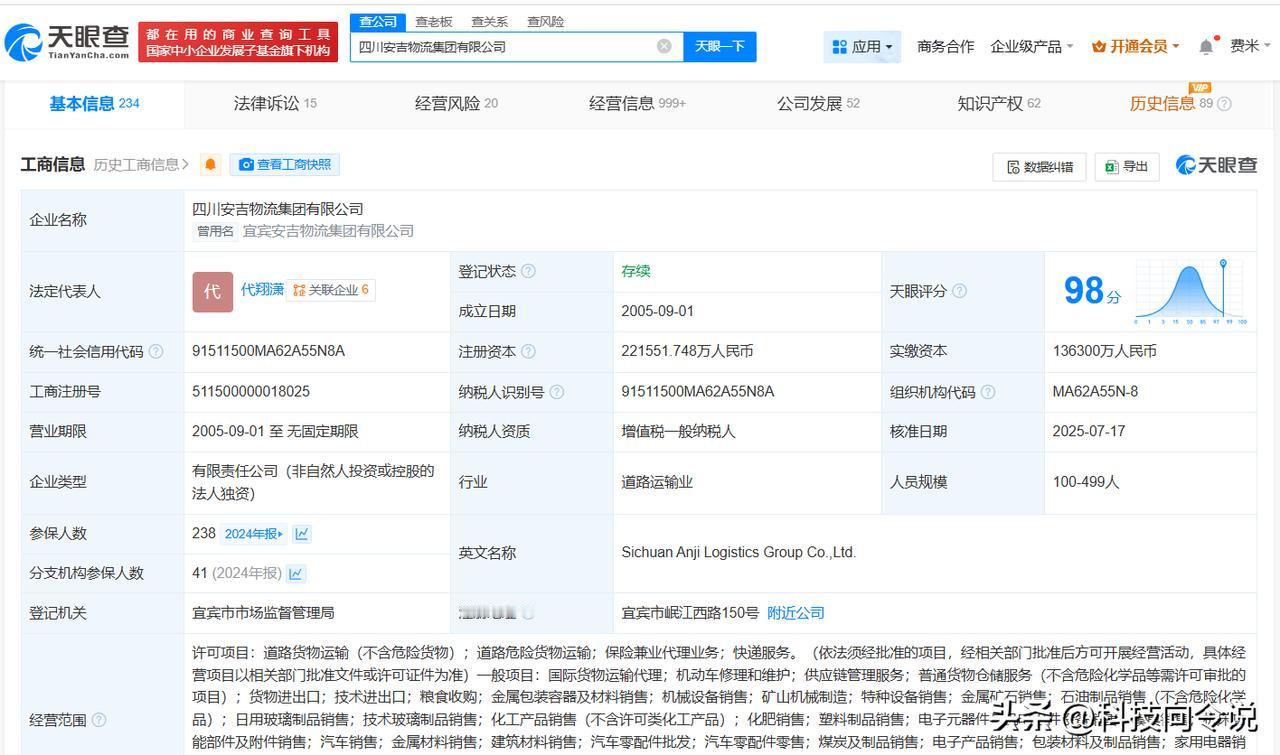Screen dimensions: 1280x755
Task: Click the 98分 score value
Action: 1092,291
